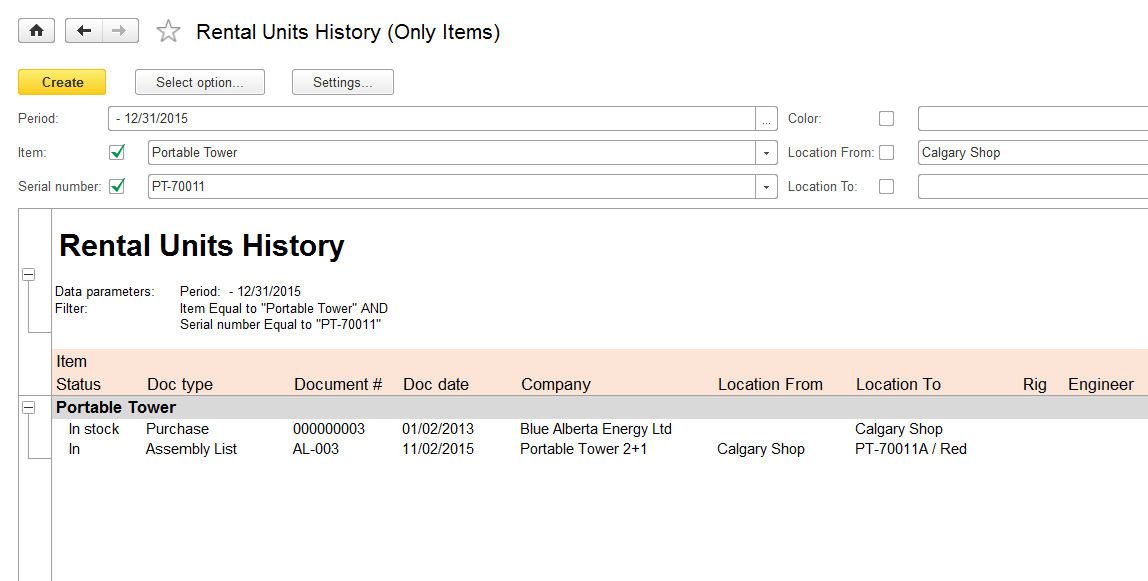The image size is (1148, 581).
Task: Uncheck the Serial number filter checkbox
Action: tap(117, 186)
